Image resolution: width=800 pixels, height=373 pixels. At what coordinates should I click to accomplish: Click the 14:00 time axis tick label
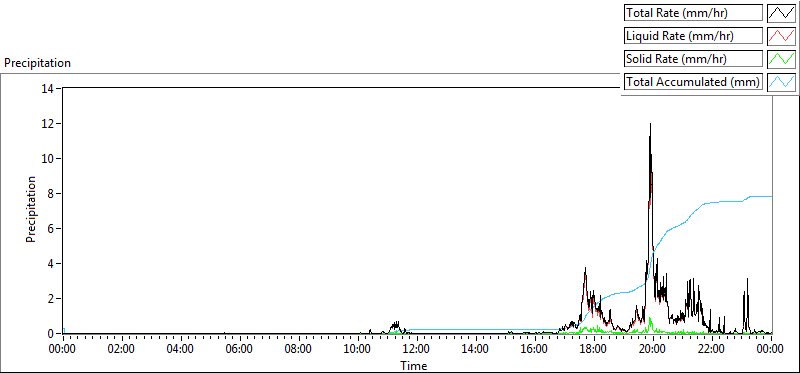(x=476, y=350)
